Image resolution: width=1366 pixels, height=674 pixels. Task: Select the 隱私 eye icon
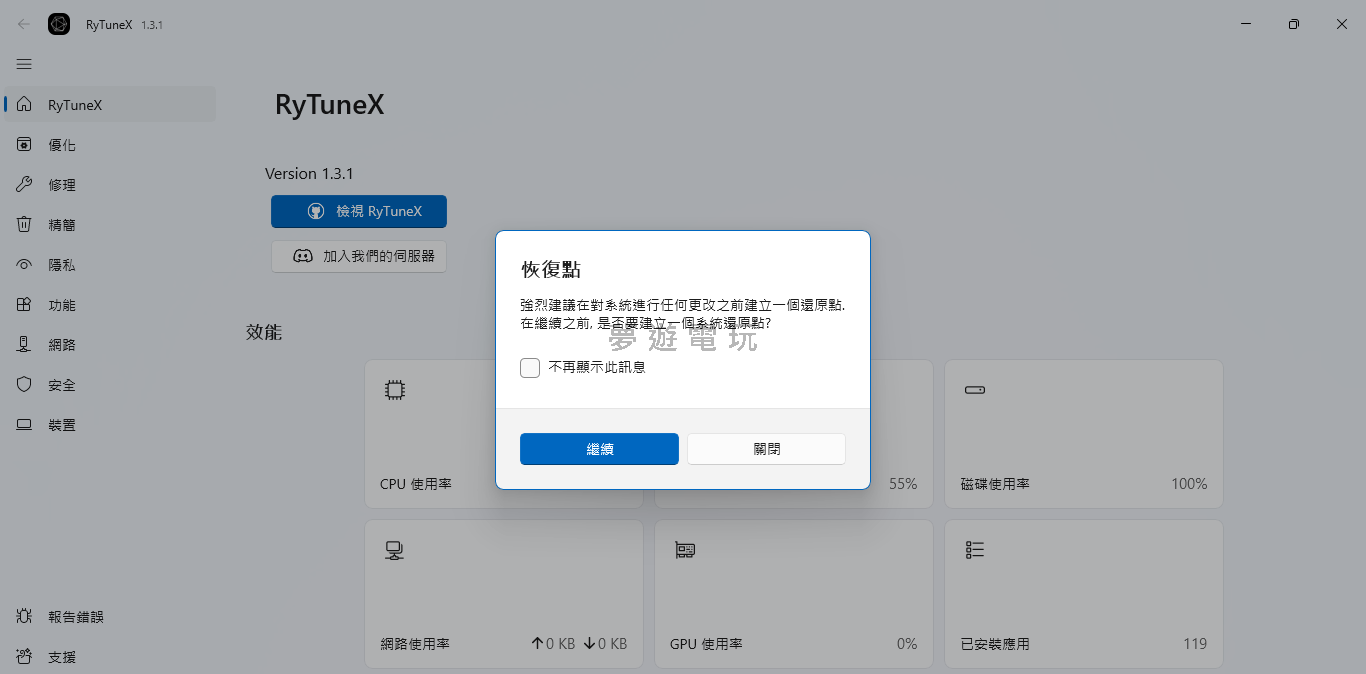(x=25, y=265)
